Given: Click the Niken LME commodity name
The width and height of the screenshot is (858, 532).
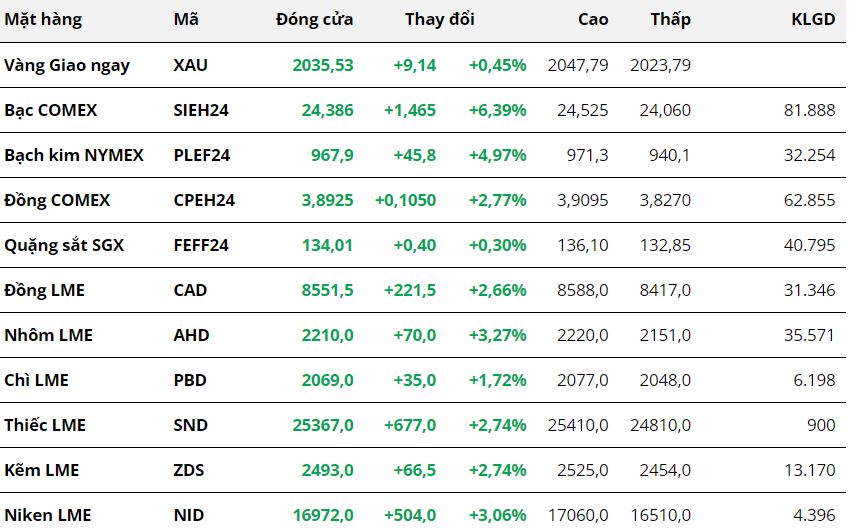Looking at the screenshot, I should pos(48,515).
